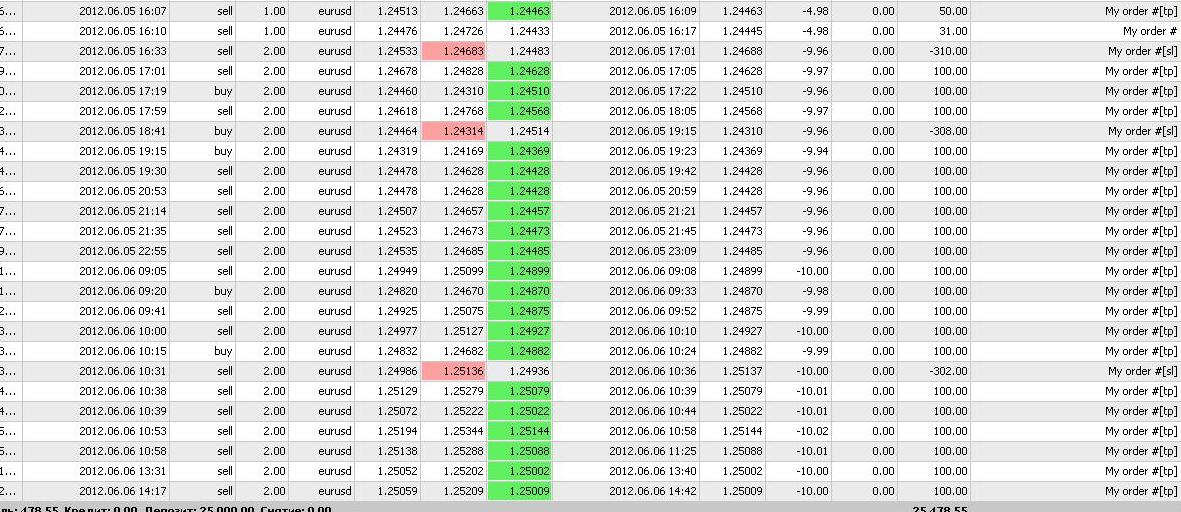Select stop loss value 1.24682
1181x512 pixels.
[x=463, y=351]
